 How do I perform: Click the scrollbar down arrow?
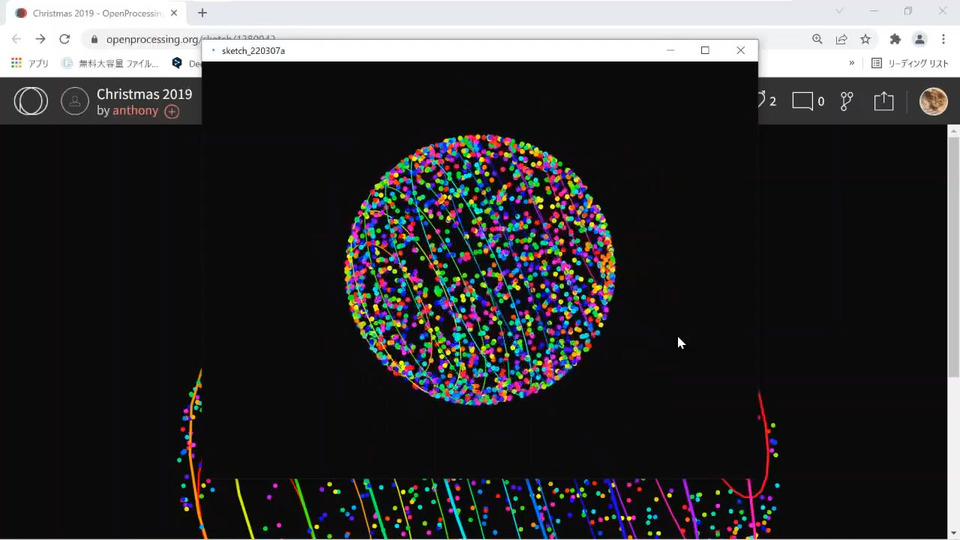pos(954,534)
